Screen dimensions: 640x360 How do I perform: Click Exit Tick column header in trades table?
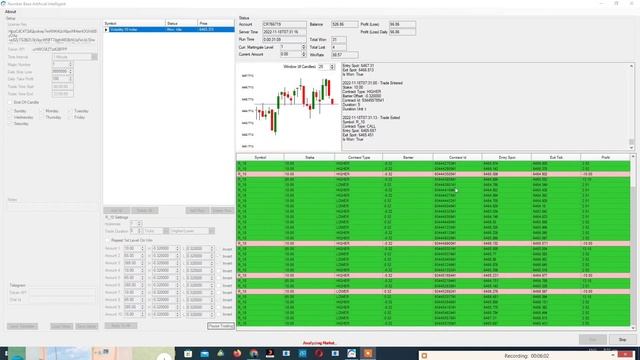(x=556, y=157)
